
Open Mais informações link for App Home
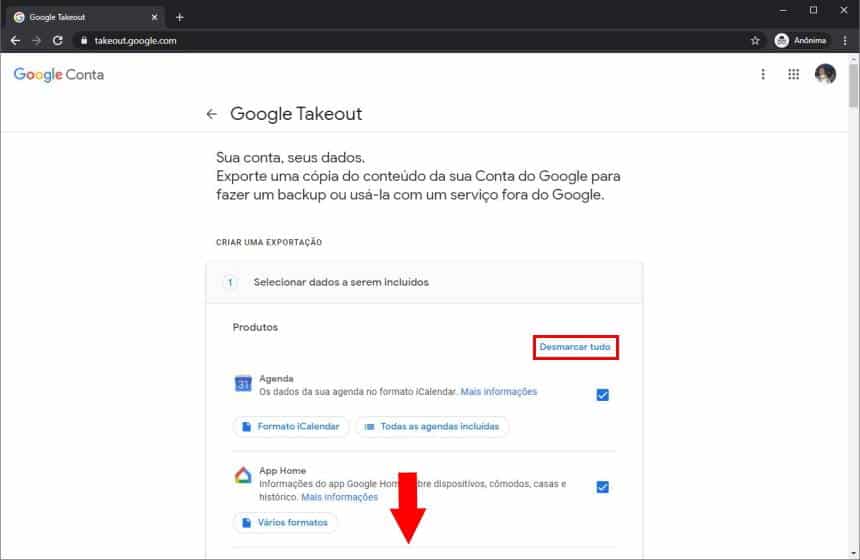tap(340, 497)
